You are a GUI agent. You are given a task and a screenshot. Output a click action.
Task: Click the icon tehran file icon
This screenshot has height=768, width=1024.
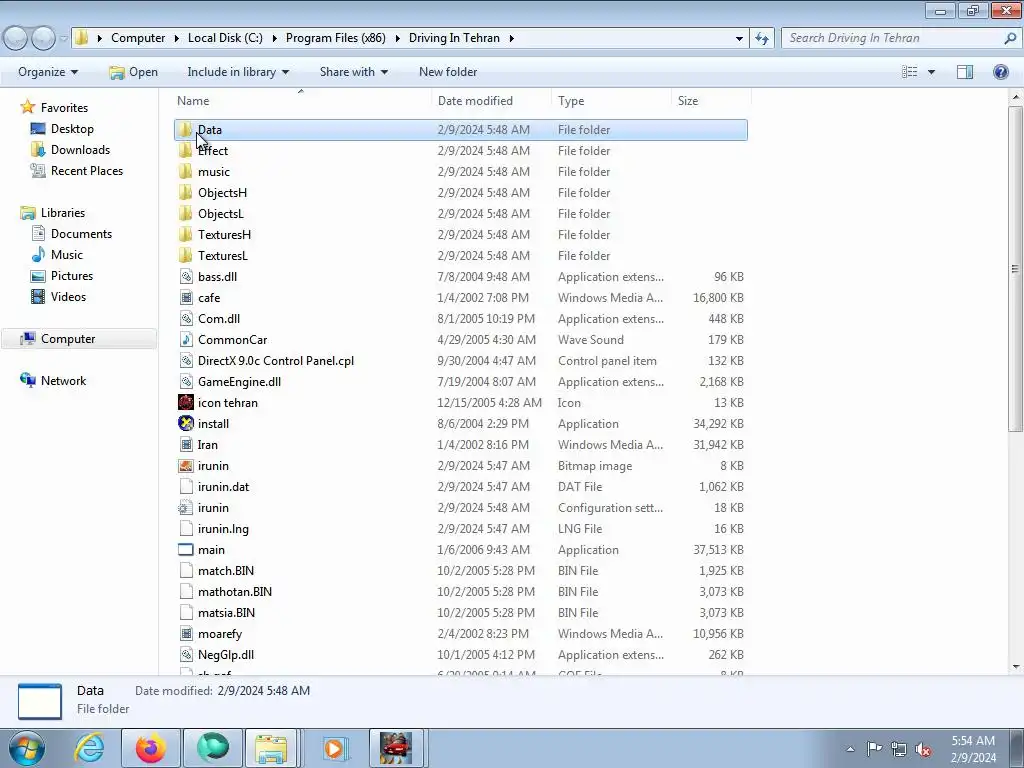click(x=185, y=402)
